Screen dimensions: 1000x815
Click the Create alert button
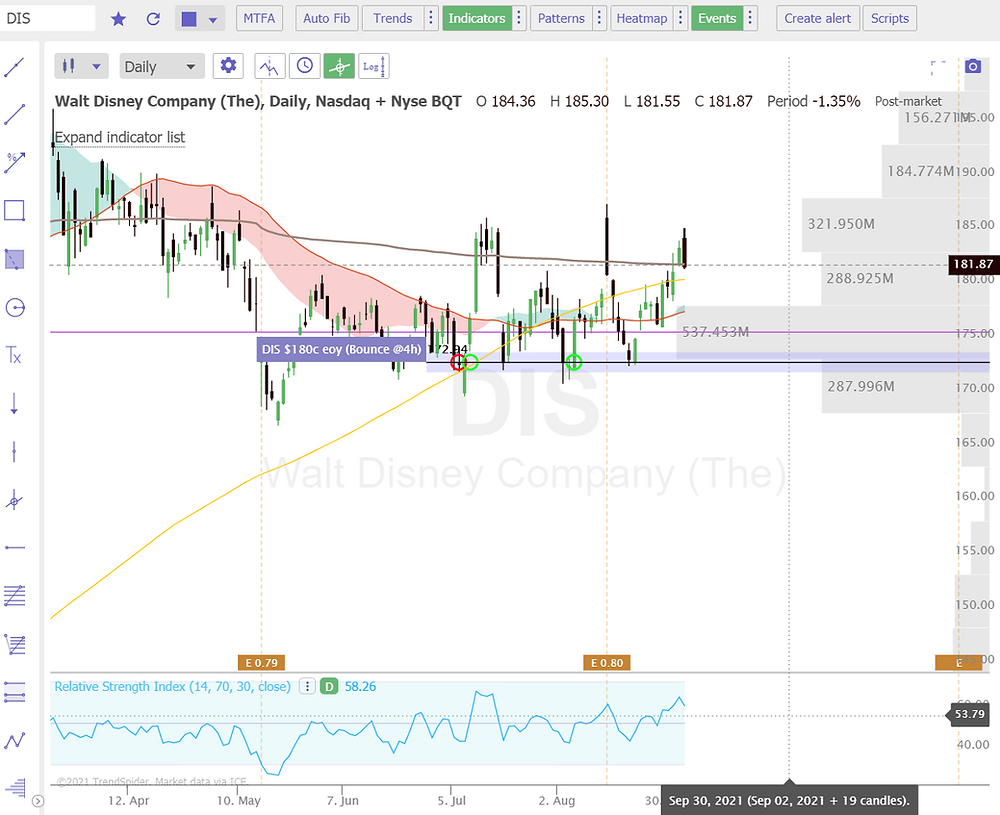[818, 18]
